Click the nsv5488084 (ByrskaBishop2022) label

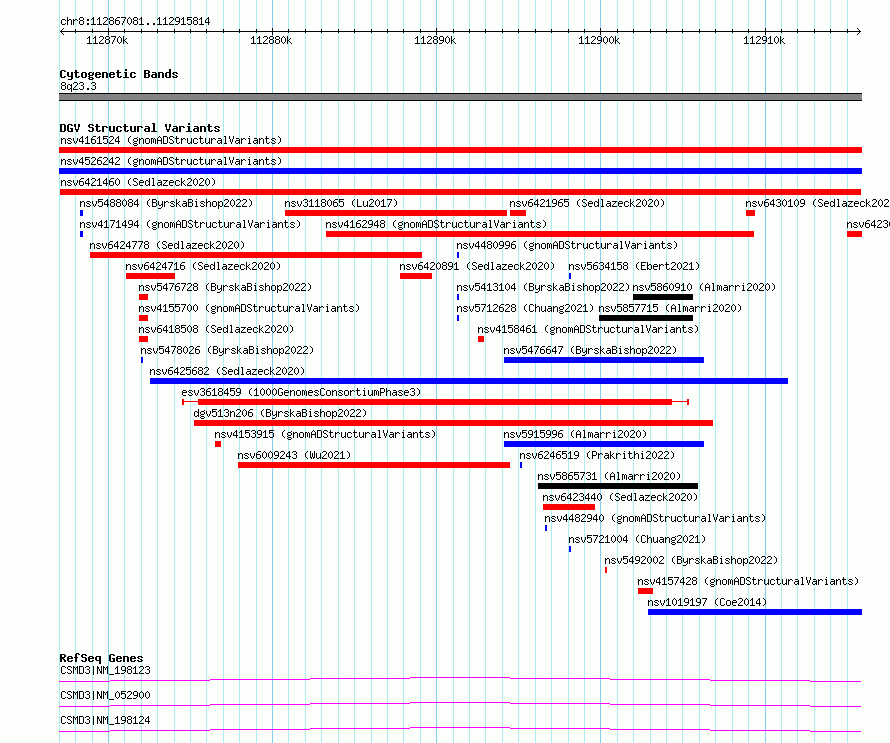click(166, 203)
